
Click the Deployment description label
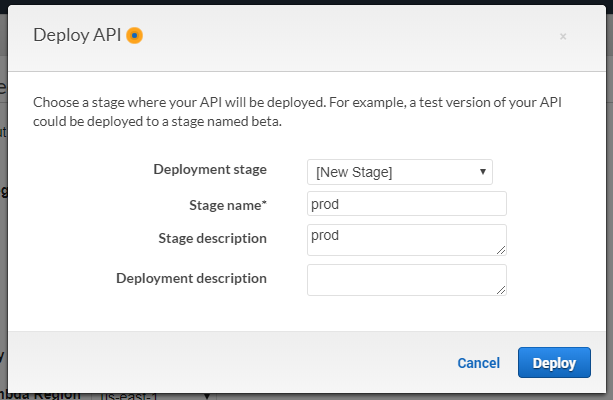pos(191,278)
